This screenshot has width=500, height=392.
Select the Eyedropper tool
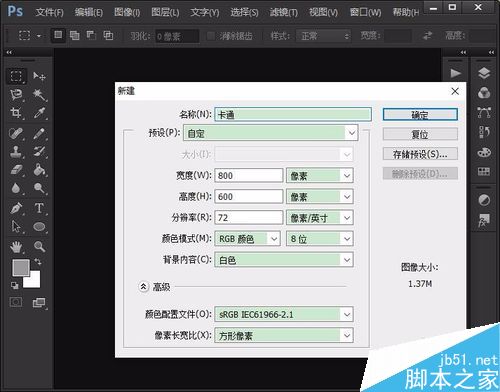point(39,113)
